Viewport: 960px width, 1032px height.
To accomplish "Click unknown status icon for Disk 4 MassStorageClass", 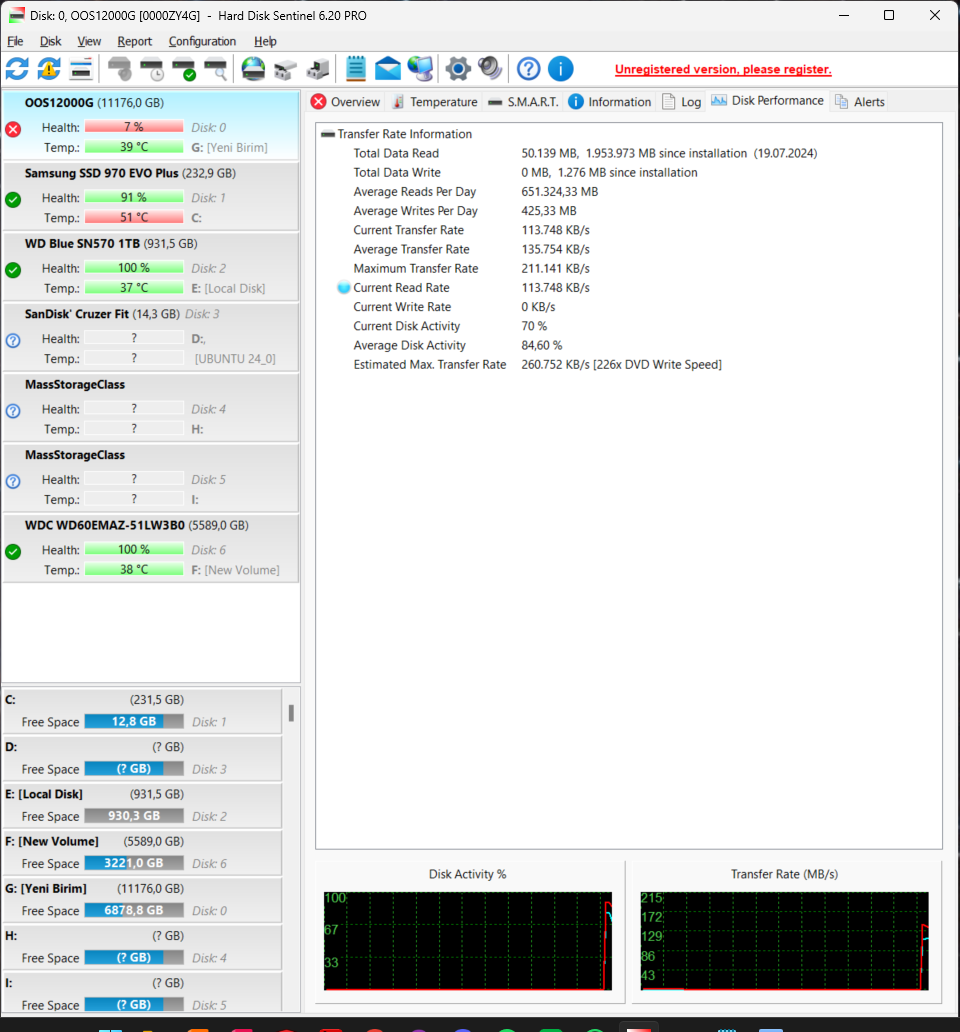I will point(13,411).
